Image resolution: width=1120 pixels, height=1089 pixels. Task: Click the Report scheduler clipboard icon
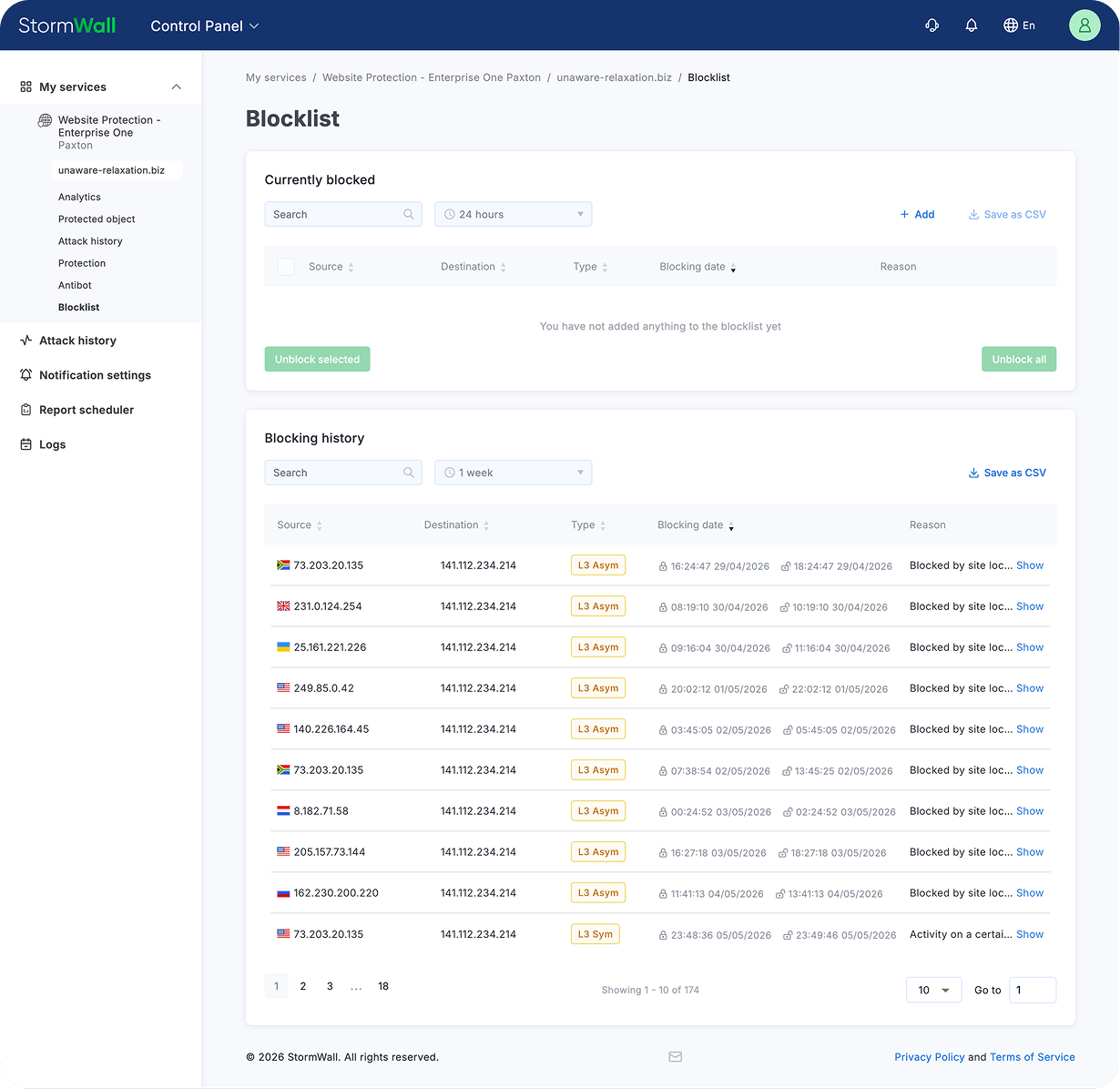[x=25, y=410]
